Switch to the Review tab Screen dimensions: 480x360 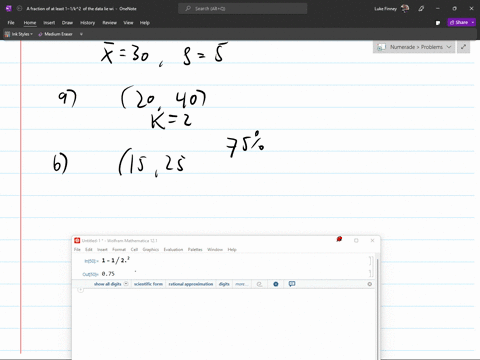click(109, 23)
